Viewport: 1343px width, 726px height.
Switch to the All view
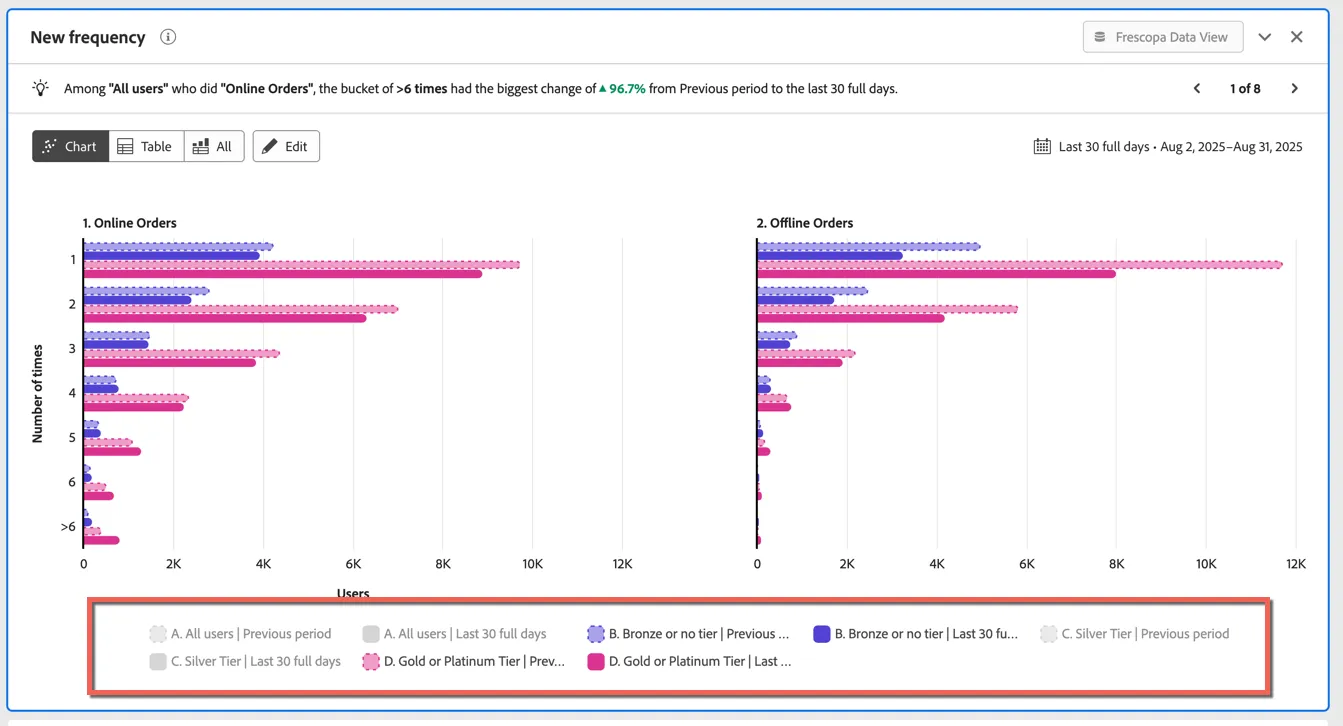click(213, 146)
